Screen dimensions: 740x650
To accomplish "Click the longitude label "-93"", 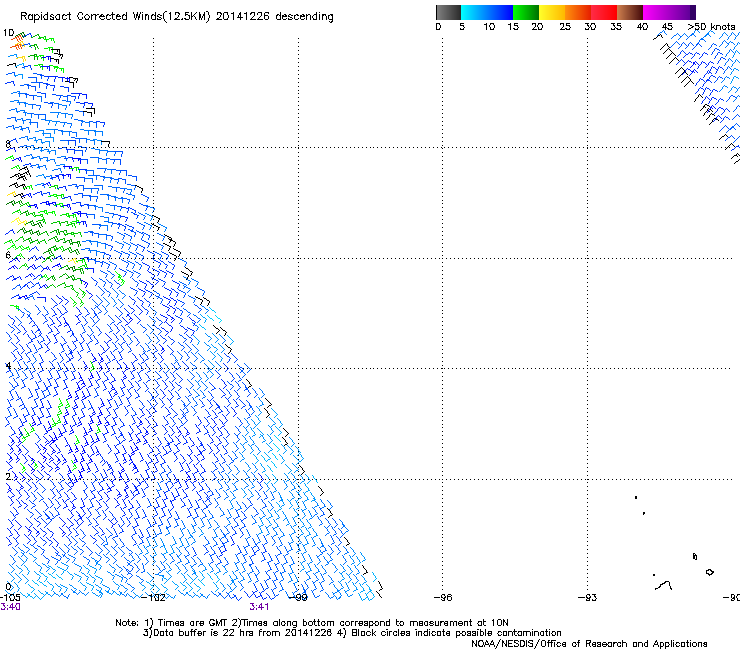I will tap(587, 598).
